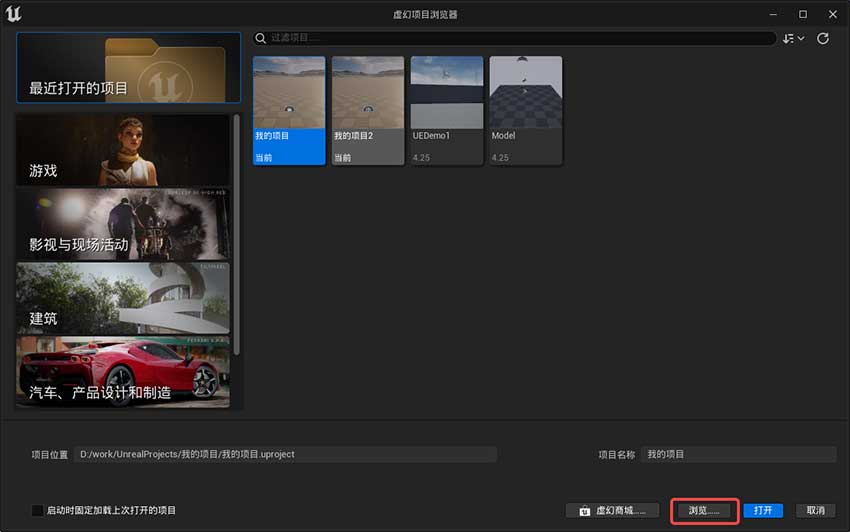The width and height of the screenshot is (850, 532).
Task: Select the Model project thumbnail
Action: (525, 110)
